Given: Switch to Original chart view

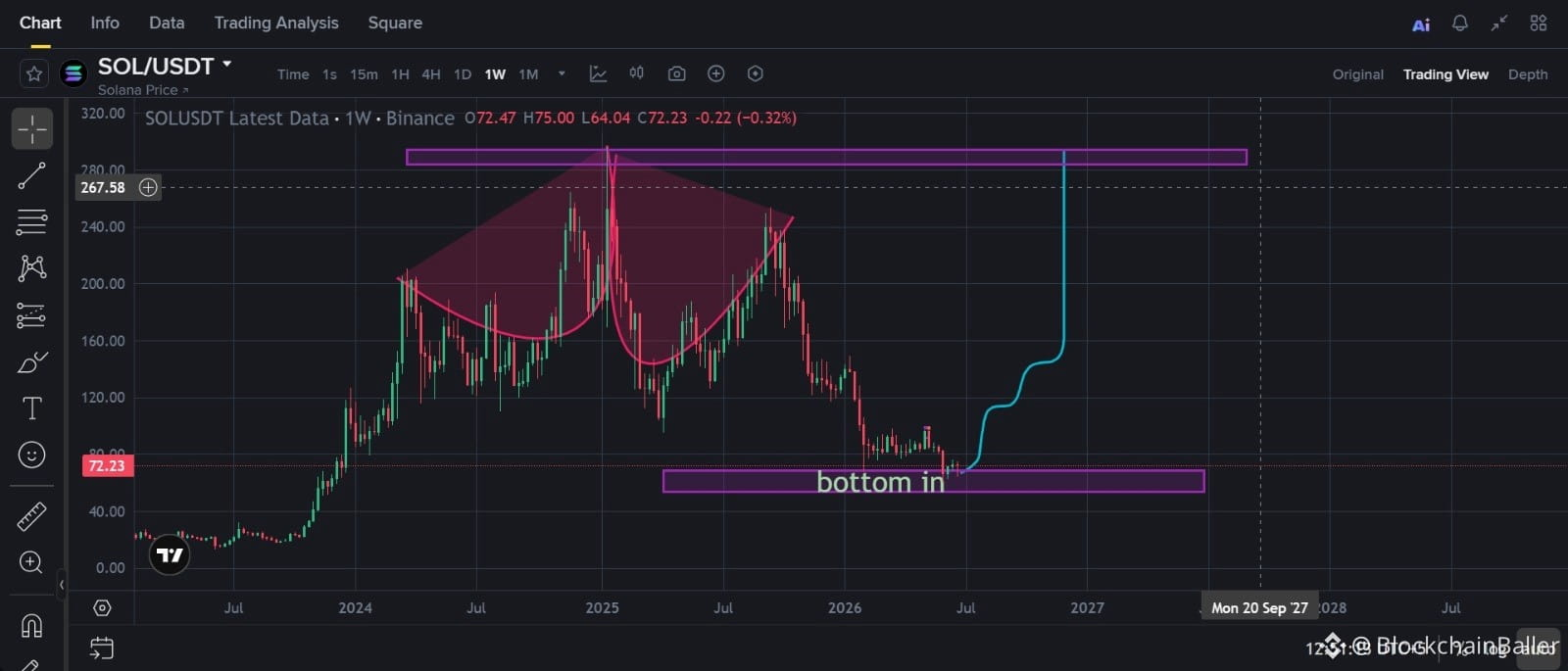Looking at the screenshot, I should tap(1358, 74).
